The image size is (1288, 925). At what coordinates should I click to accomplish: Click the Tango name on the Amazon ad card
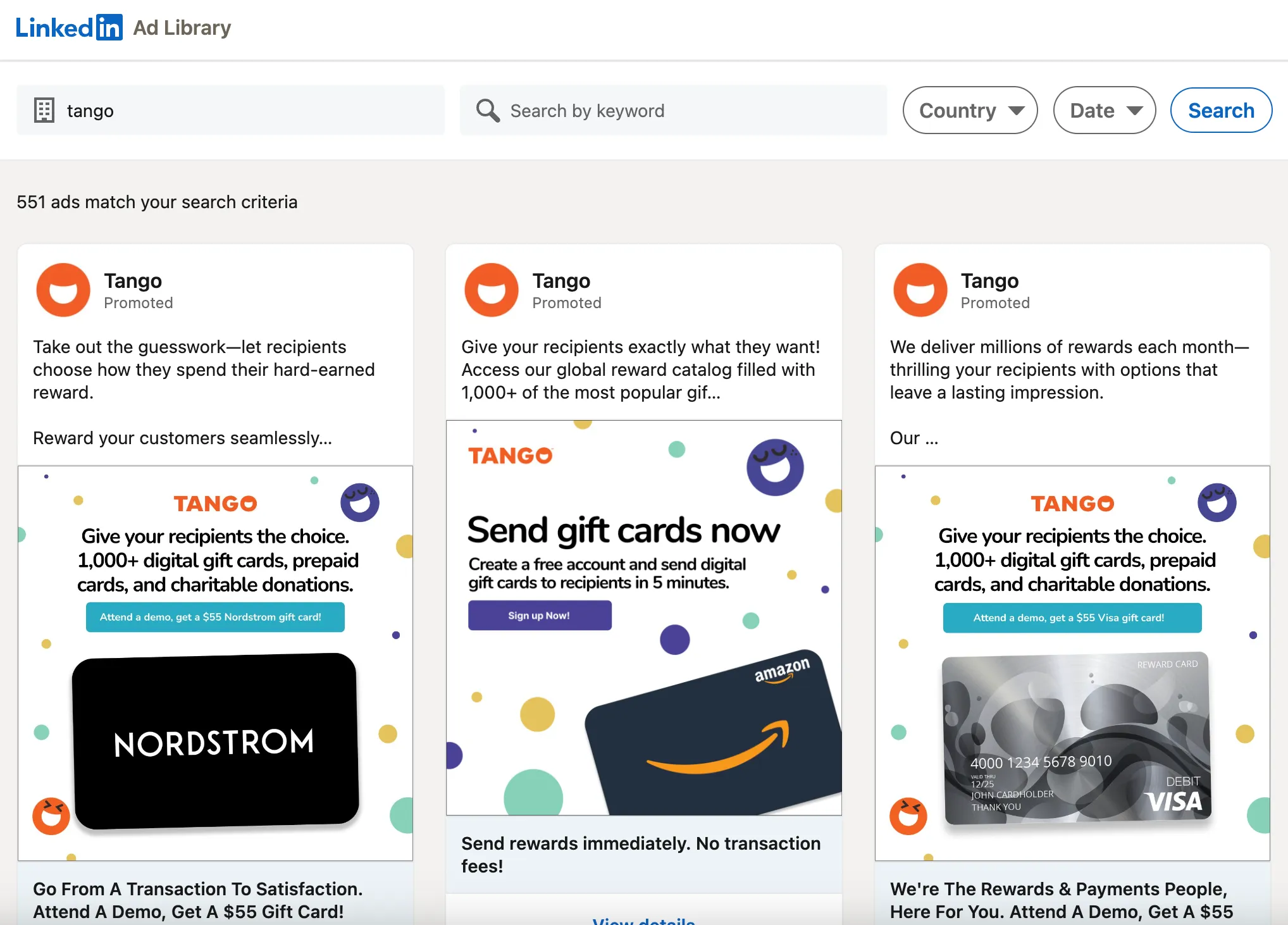(x=561, y=280)
